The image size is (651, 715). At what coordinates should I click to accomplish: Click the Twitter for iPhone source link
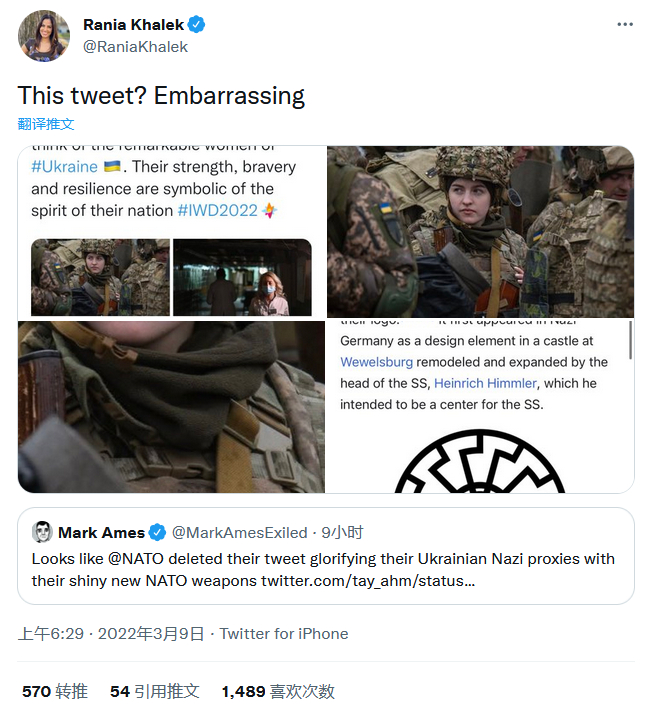284,633
